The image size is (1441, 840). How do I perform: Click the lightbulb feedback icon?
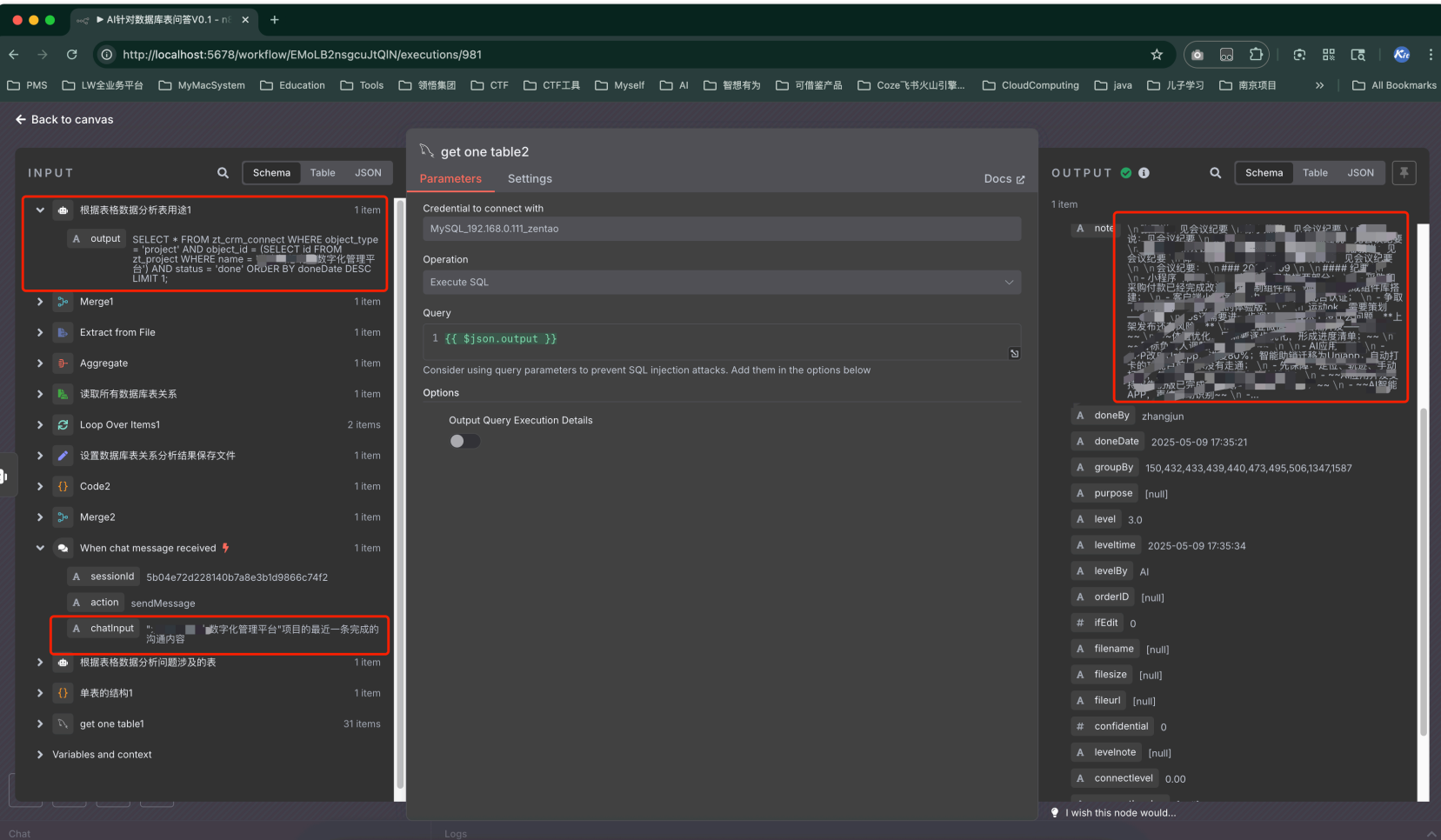click(1055, 813)
